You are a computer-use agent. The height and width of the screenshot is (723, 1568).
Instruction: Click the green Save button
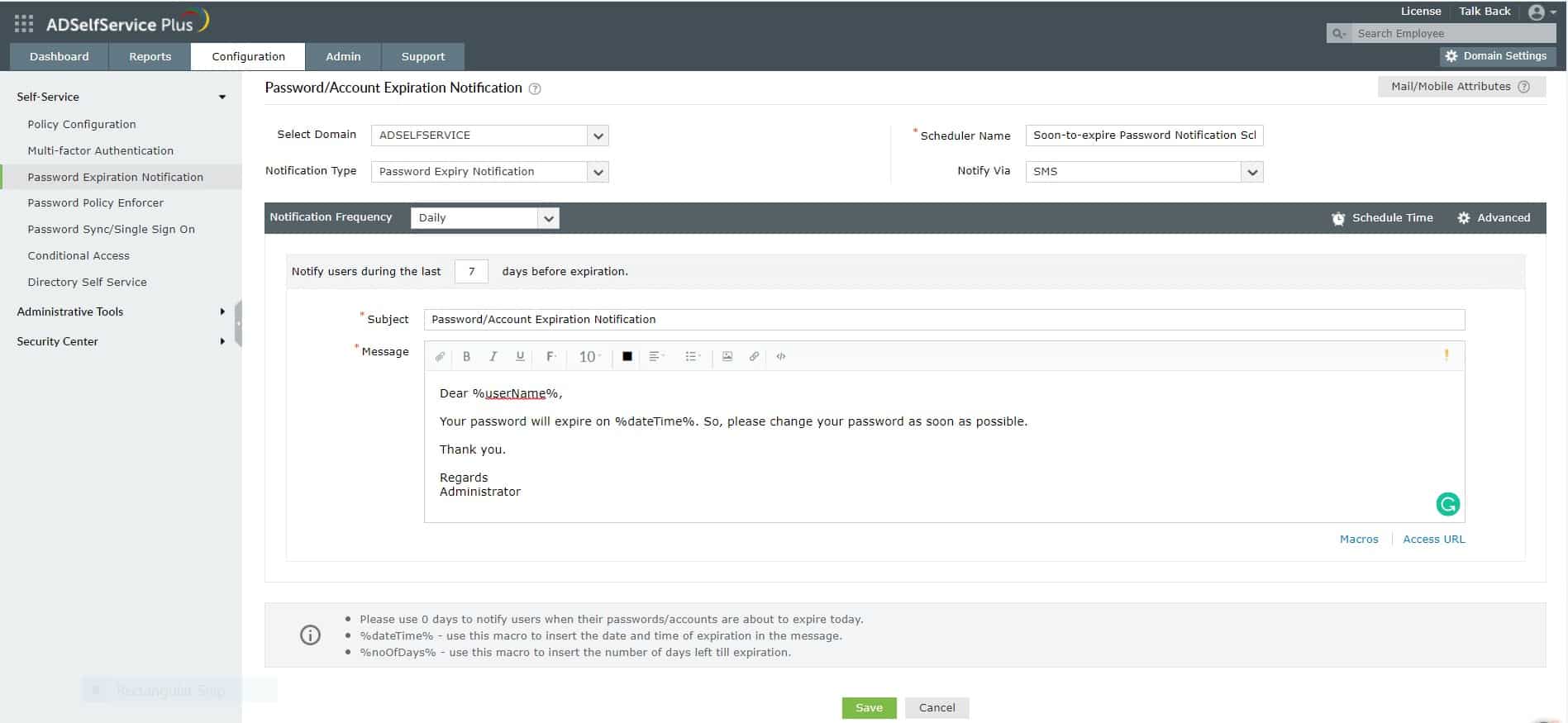click(x=869, y=708)
